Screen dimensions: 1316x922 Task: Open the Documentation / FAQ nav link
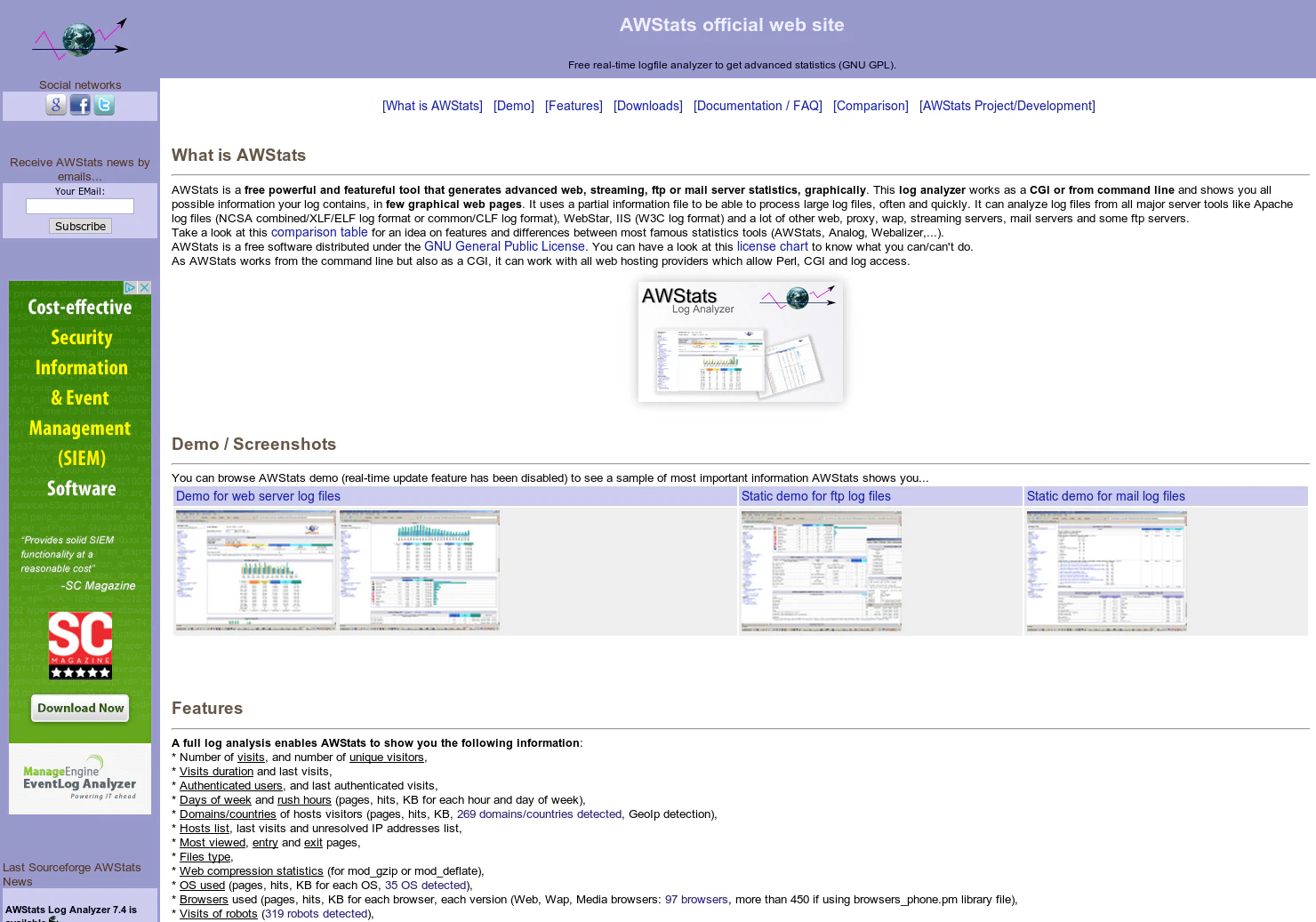(758, 106)
